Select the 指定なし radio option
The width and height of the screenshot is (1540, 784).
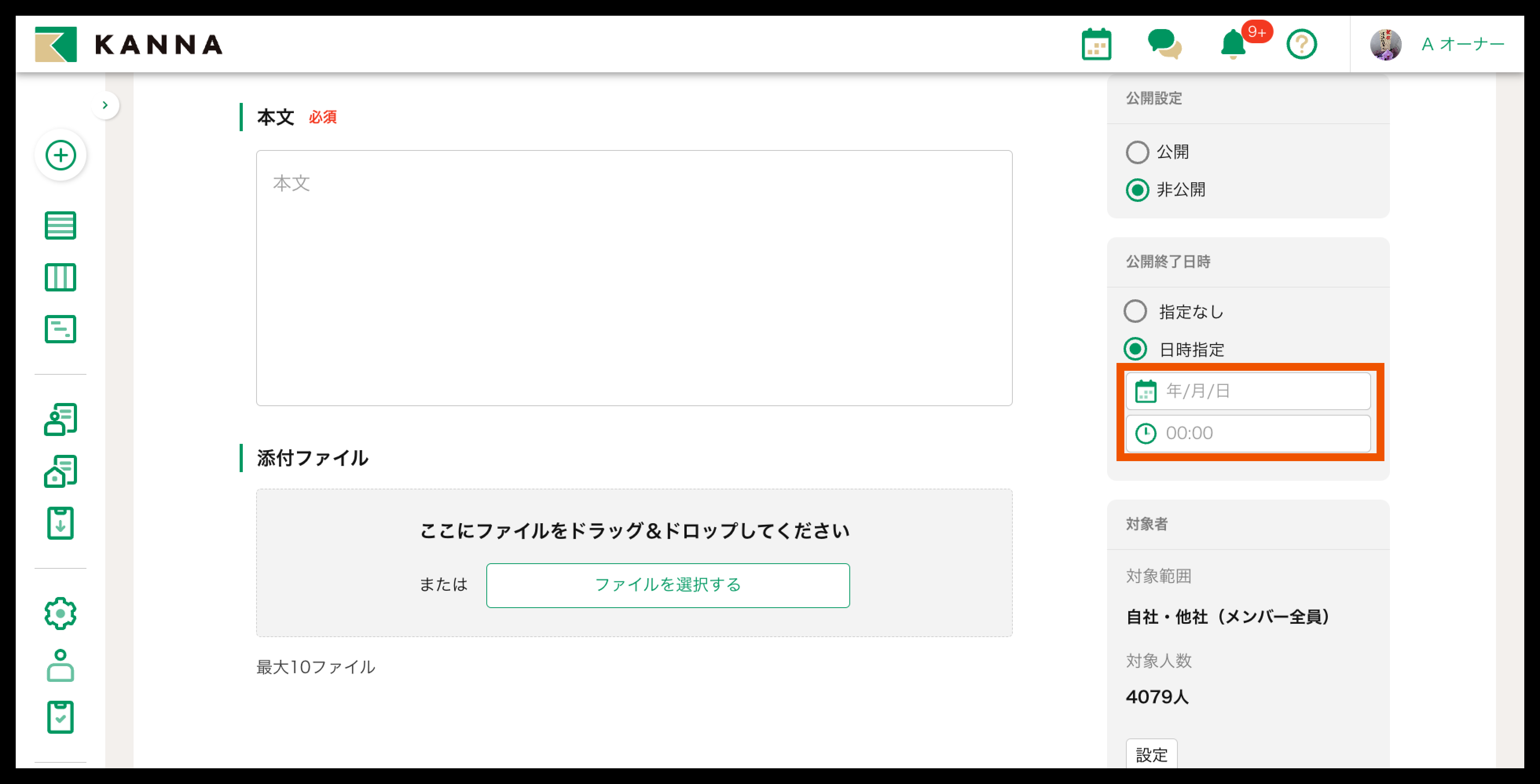1135,311
